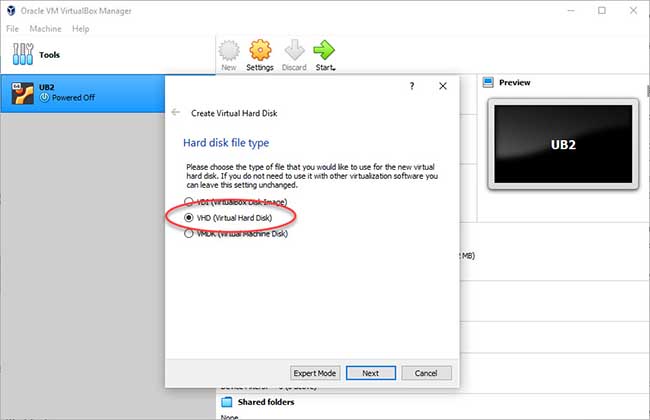The image size is (650, 420).
Task: Open the Help menu
Action: tap(80, 29)
